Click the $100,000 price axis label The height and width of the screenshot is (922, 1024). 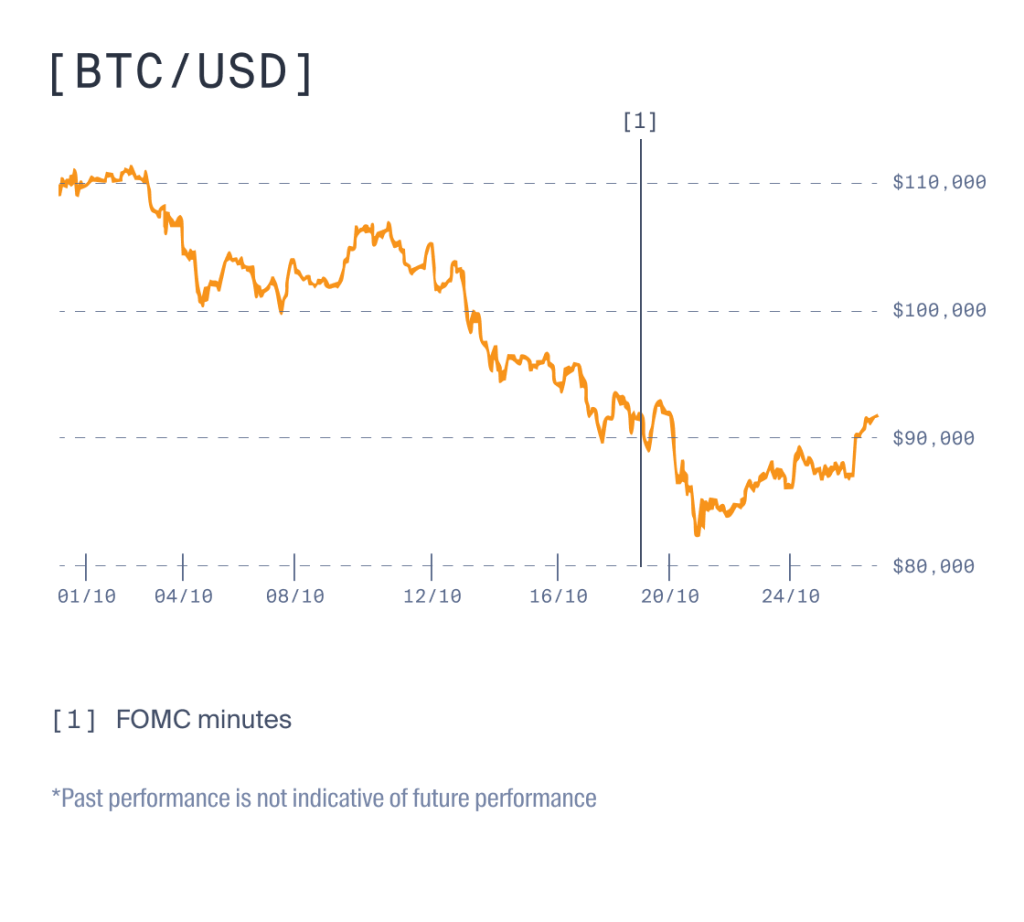pos(939,310)
